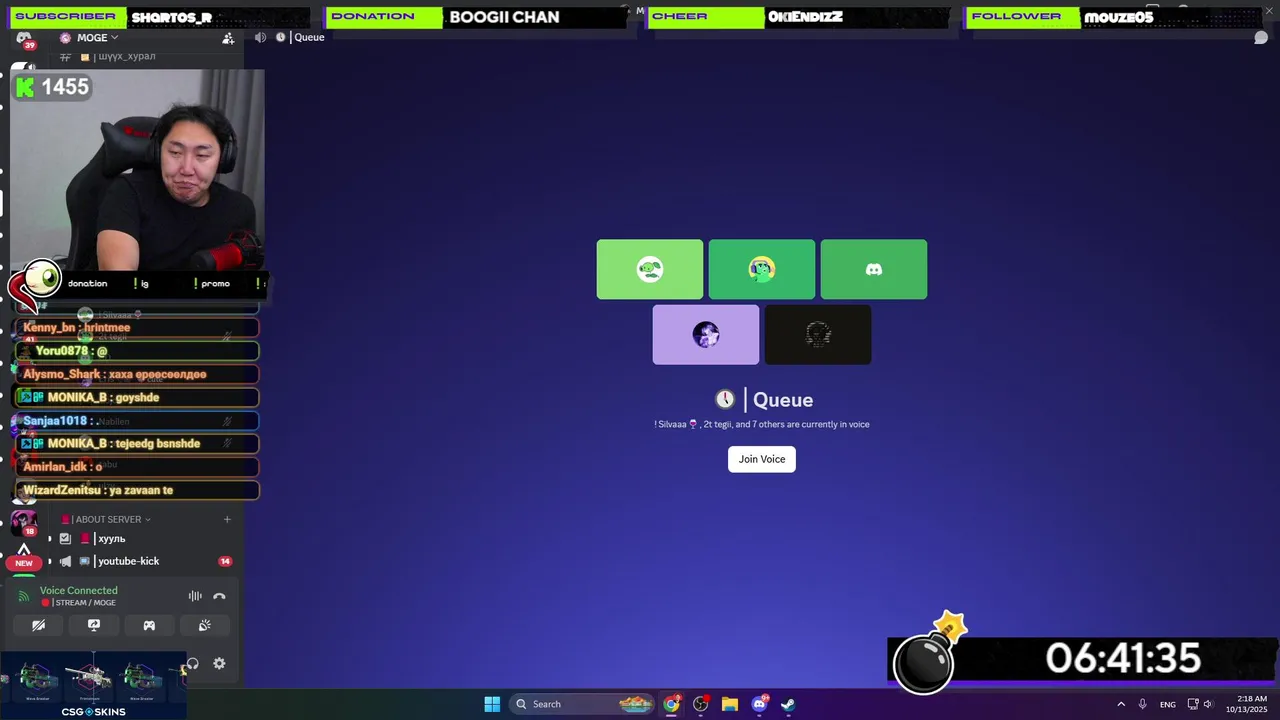Open the volume tray icon
The width and height of the screenshot is (1280, 720).
[x=1208, y=704]
